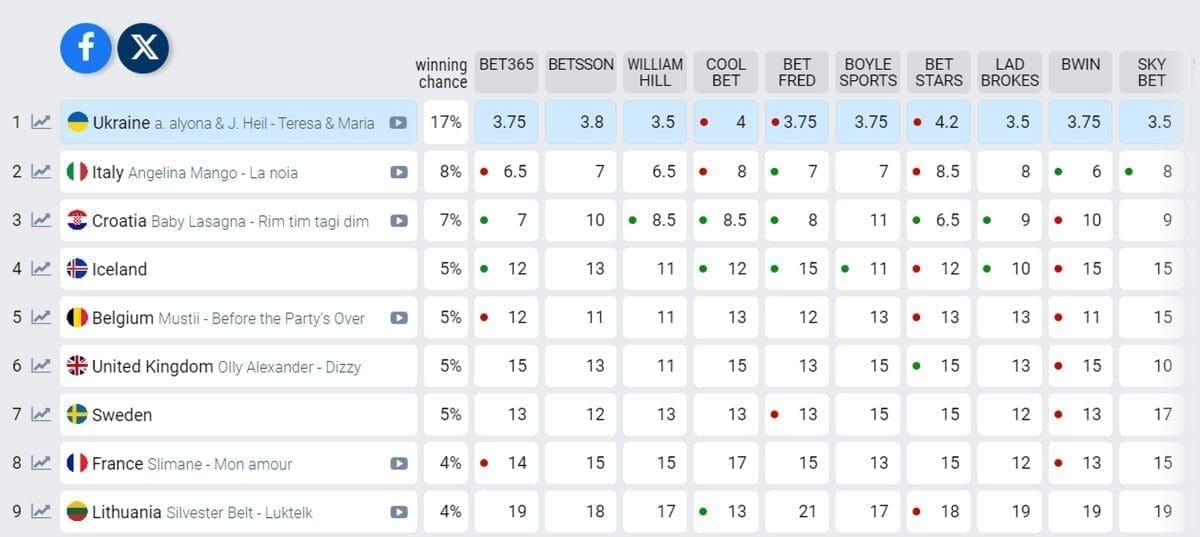Click the LAD BROKES column header
Viewport: 1200px width, 537px height.
click(x=1010, y=72)
